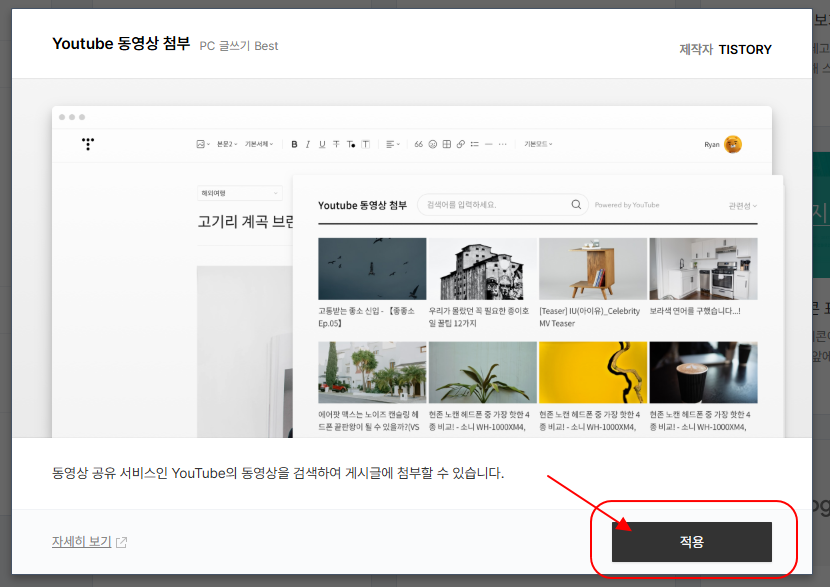Viewport: 830px width, 587px height.
Task: Click the Tistory logo in the editor preview
Action: [x=88, y=144]
